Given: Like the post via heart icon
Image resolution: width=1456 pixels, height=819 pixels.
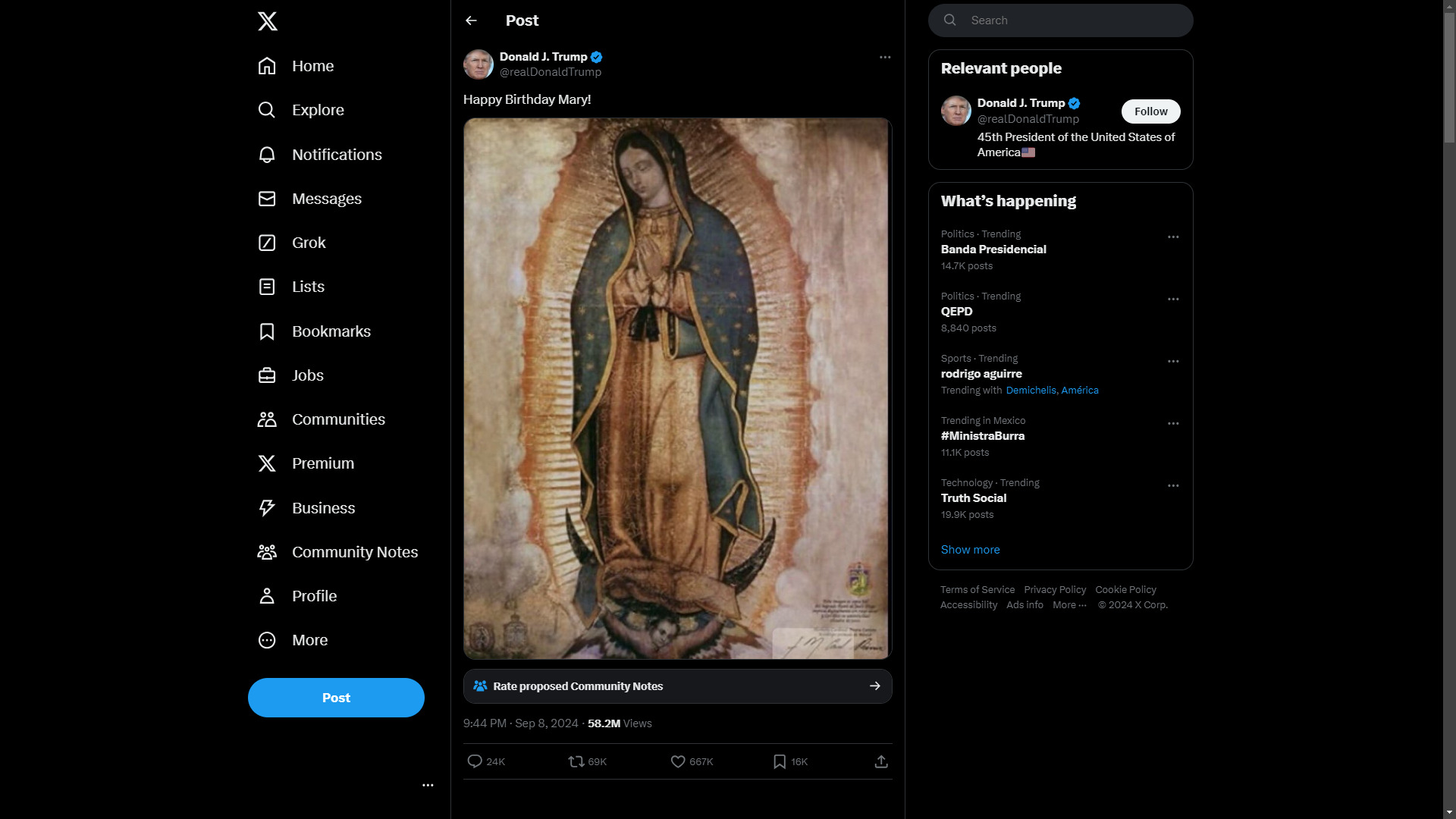Looking at the screenshot, I should [x=678, y=761].
